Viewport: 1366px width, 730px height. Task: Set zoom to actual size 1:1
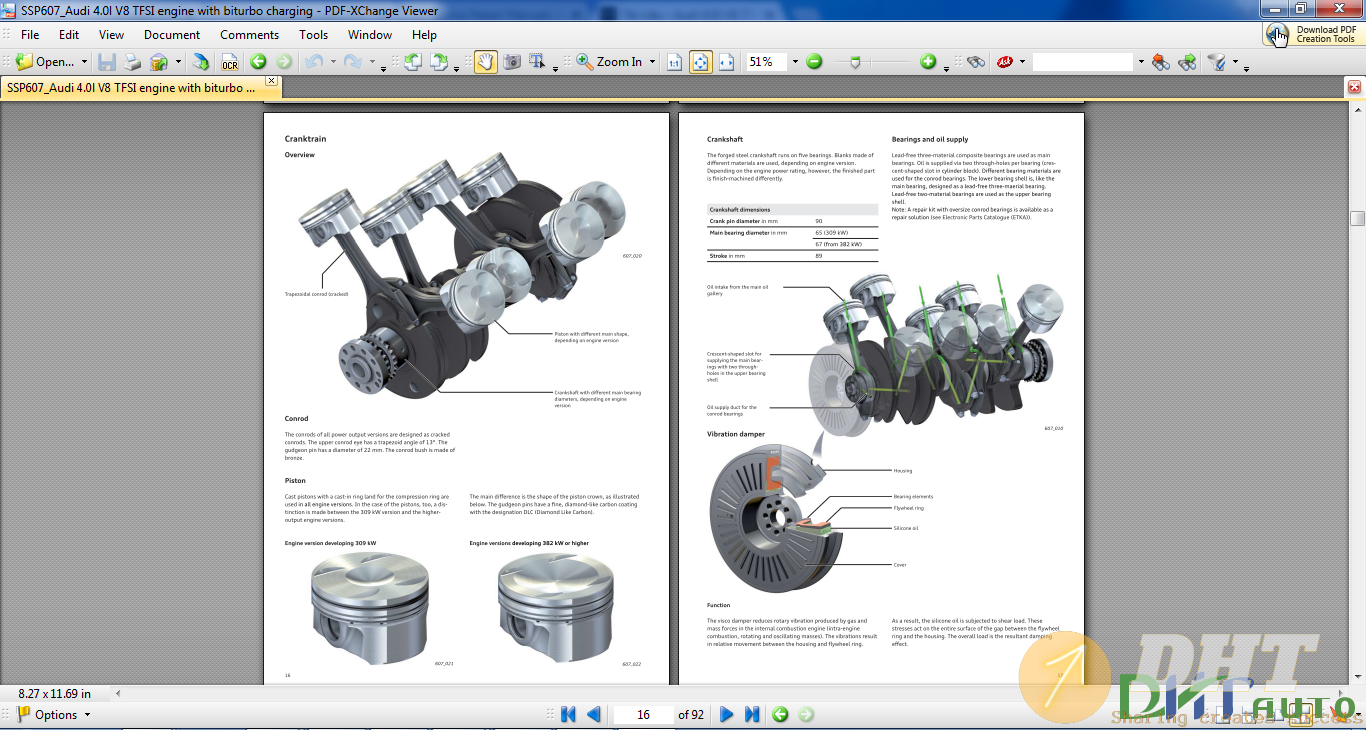675,62
